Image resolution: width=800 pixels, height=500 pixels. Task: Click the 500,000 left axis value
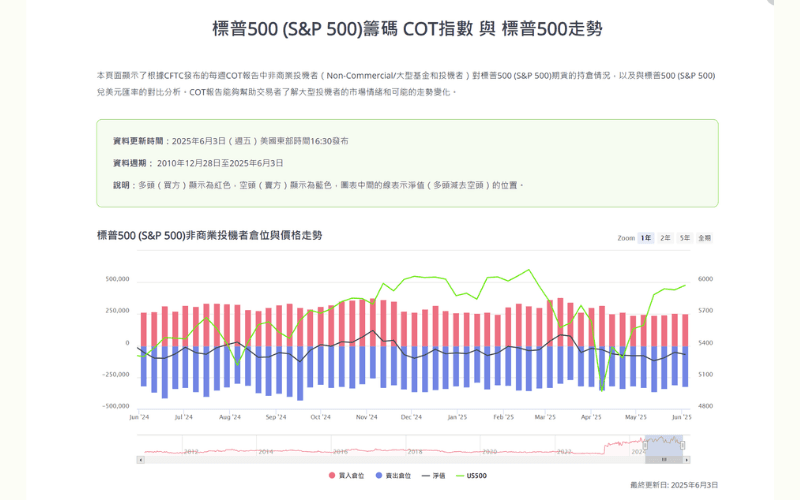(x=117, y=279)
